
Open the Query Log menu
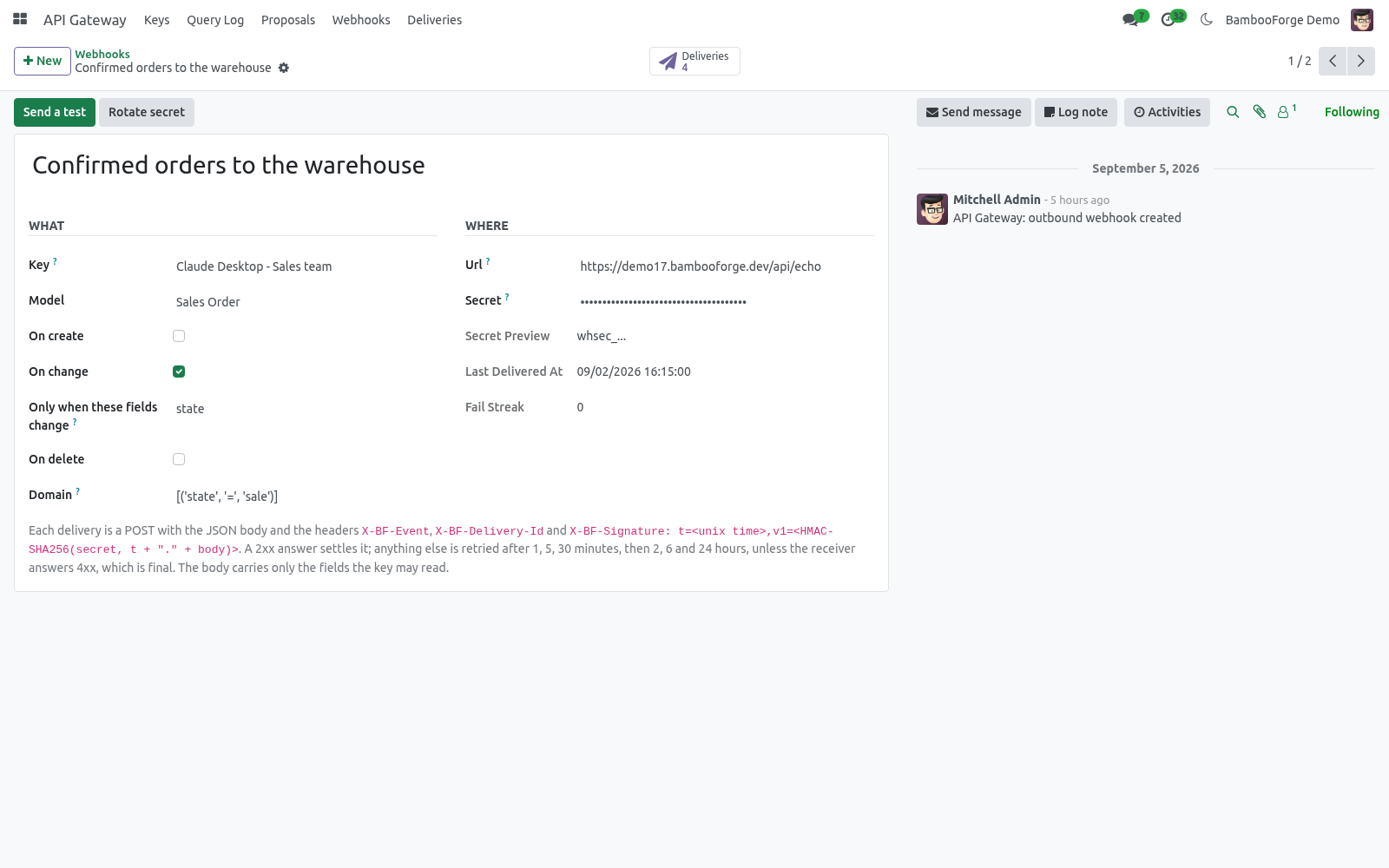coord(215,19)
